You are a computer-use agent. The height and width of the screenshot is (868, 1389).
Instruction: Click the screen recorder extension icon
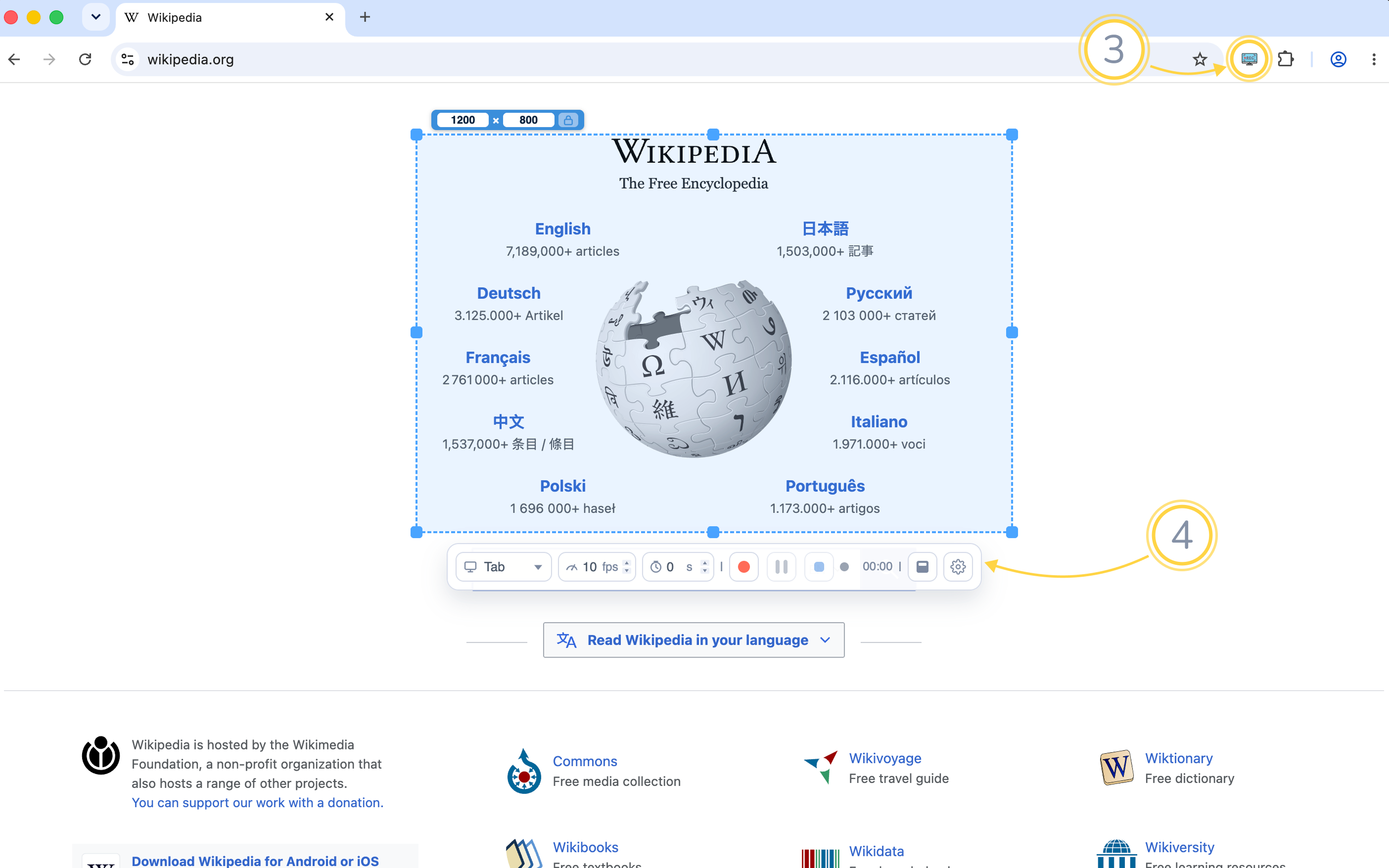1249,59
